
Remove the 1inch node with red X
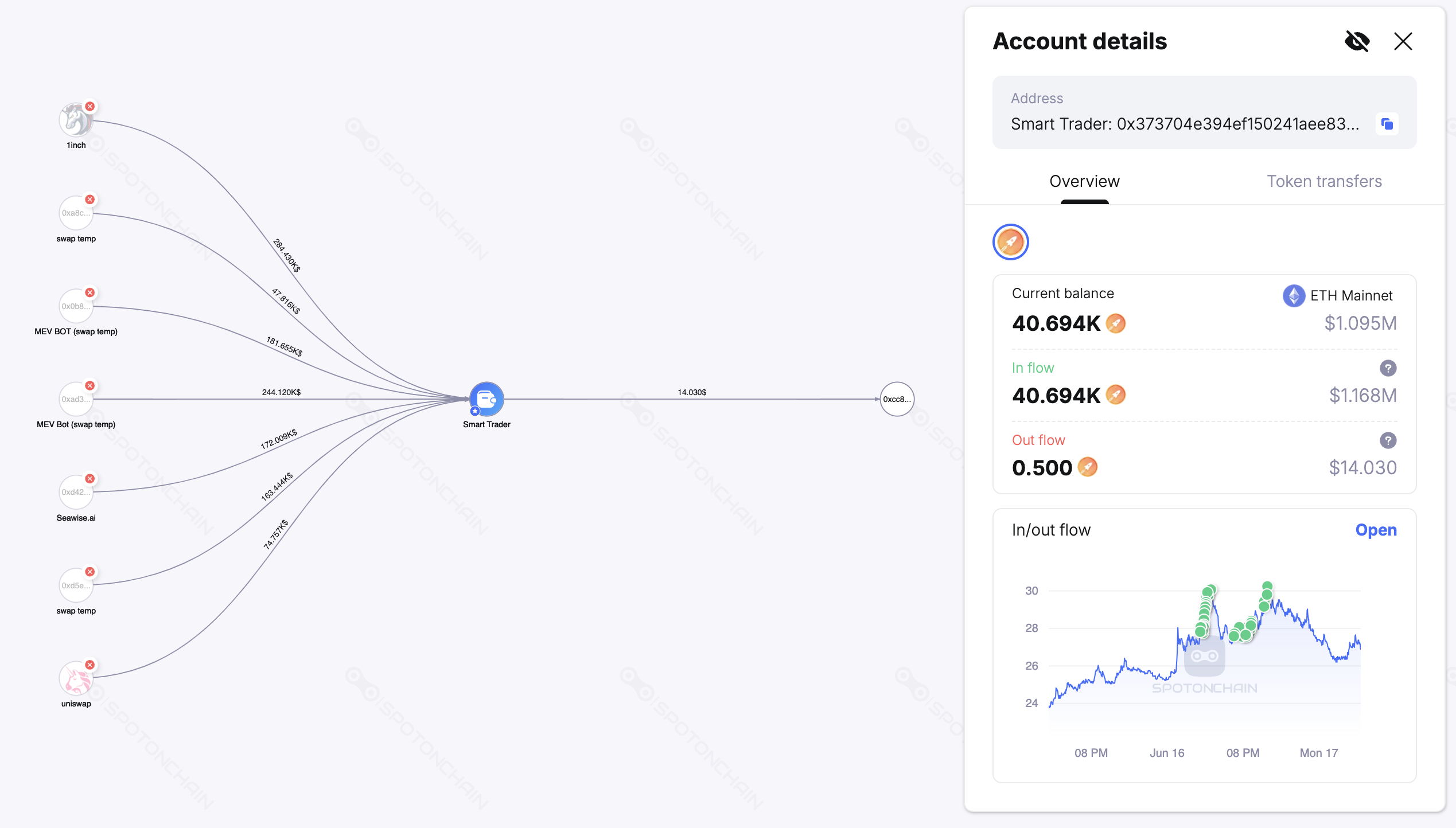click(90, 106)
